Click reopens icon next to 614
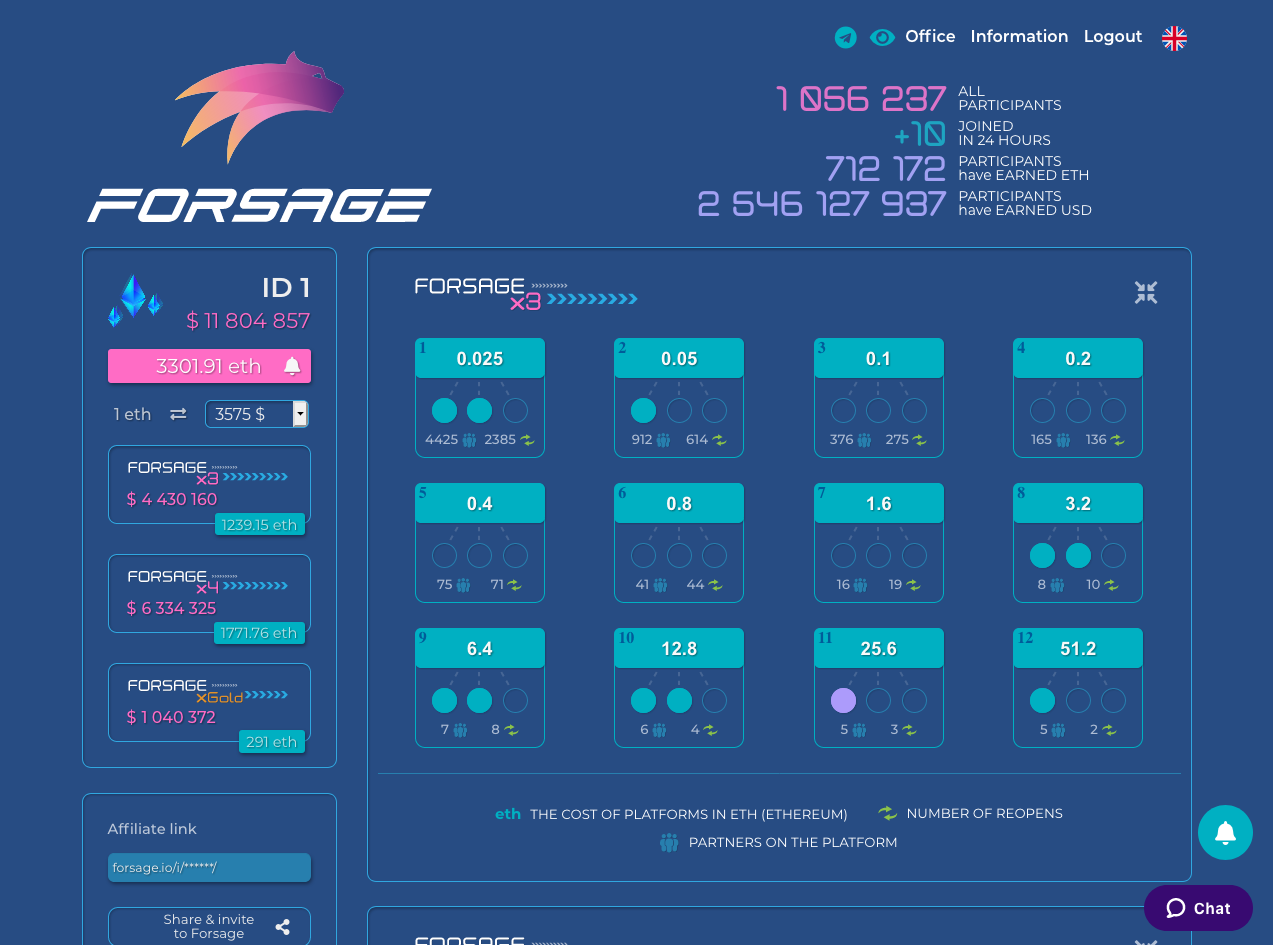This screenshot has height=945, width=1273. (719, 440)
